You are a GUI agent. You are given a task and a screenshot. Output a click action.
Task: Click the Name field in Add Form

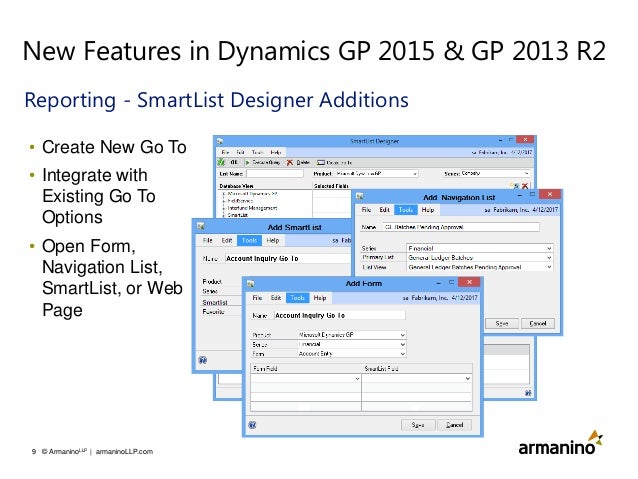click(x=339, y=315)
